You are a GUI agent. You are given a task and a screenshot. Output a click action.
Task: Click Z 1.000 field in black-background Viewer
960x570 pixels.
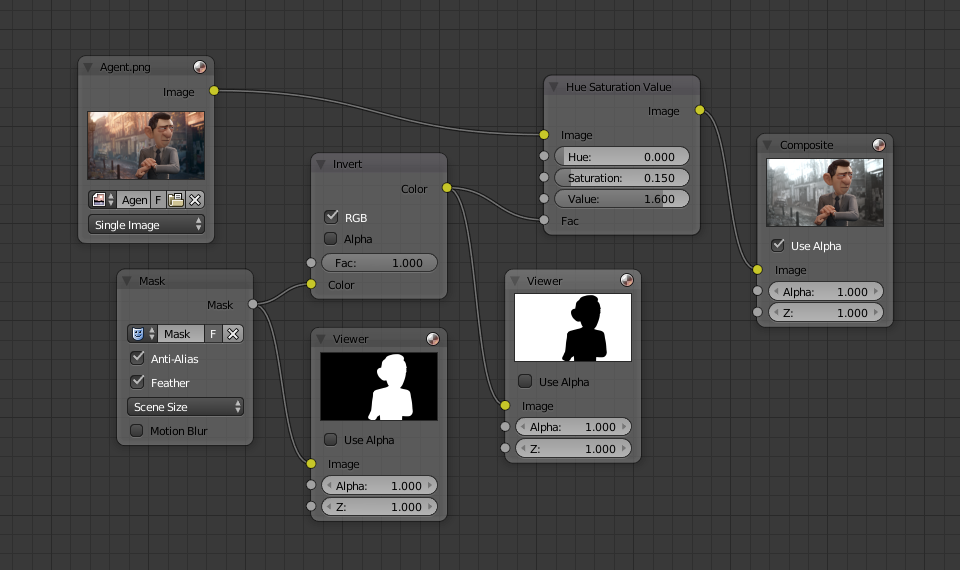tap(380, 507)
